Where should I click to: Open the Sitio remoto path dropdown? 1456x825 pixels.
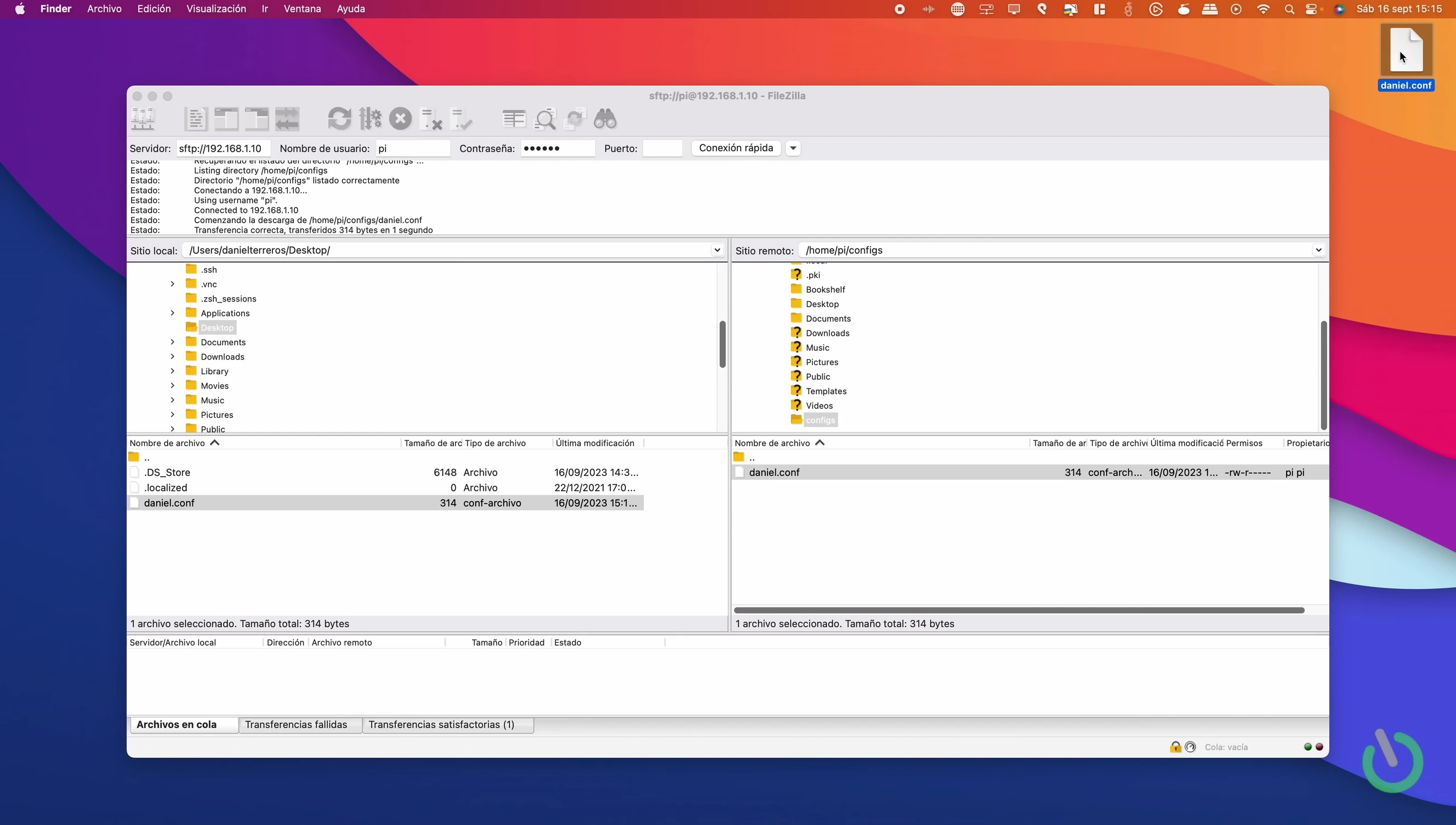point(1318,250)
